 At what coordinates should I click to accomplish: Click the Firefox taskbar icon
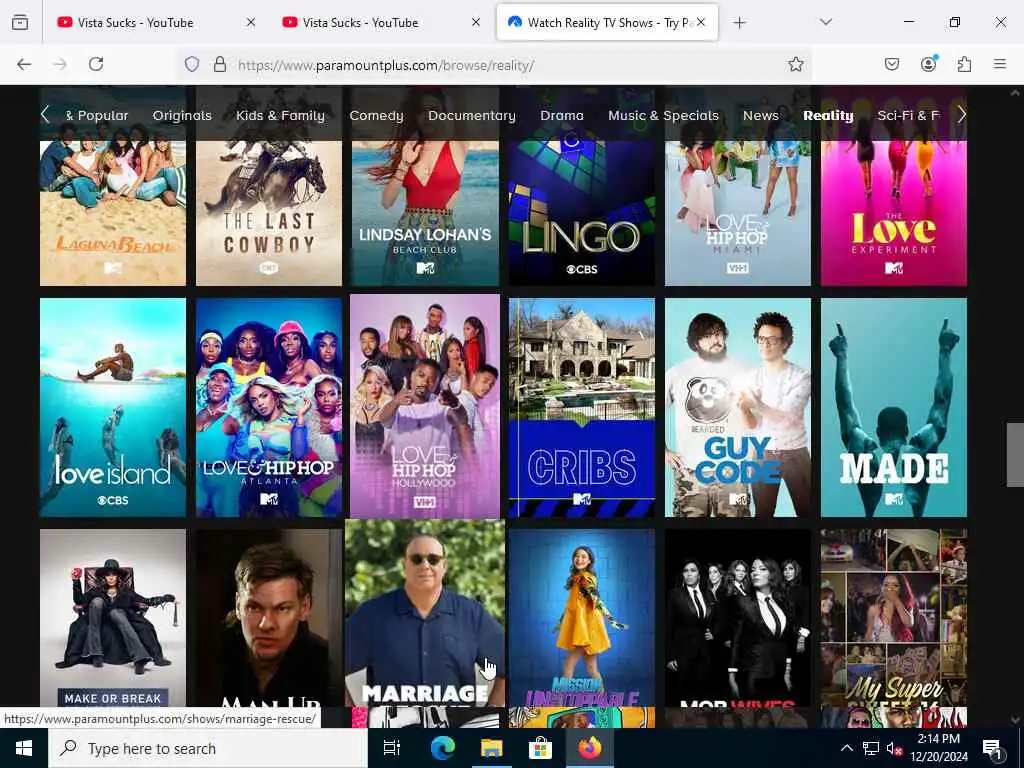coord(590,748)
